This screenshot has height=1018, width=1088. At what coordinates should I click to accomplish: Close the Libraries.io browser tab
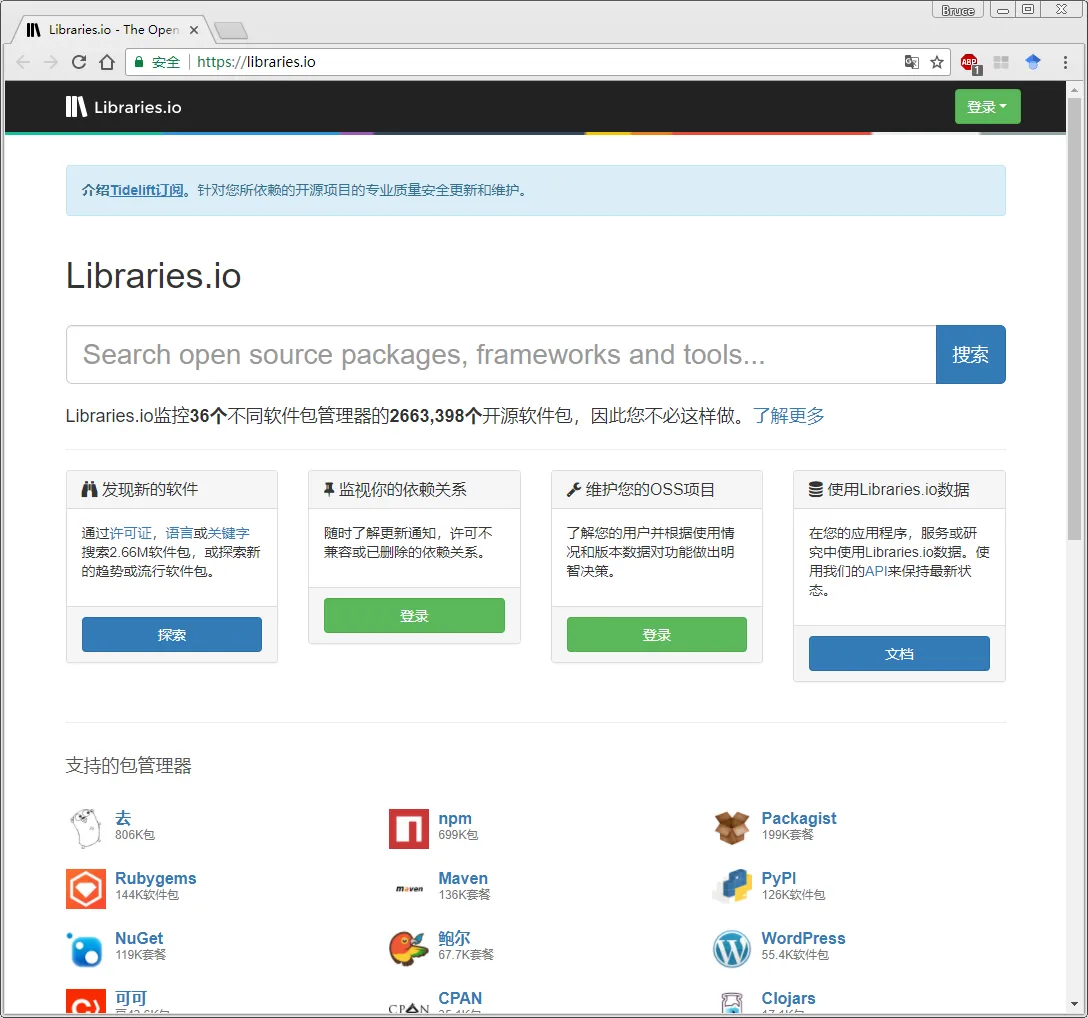point(194,30)
